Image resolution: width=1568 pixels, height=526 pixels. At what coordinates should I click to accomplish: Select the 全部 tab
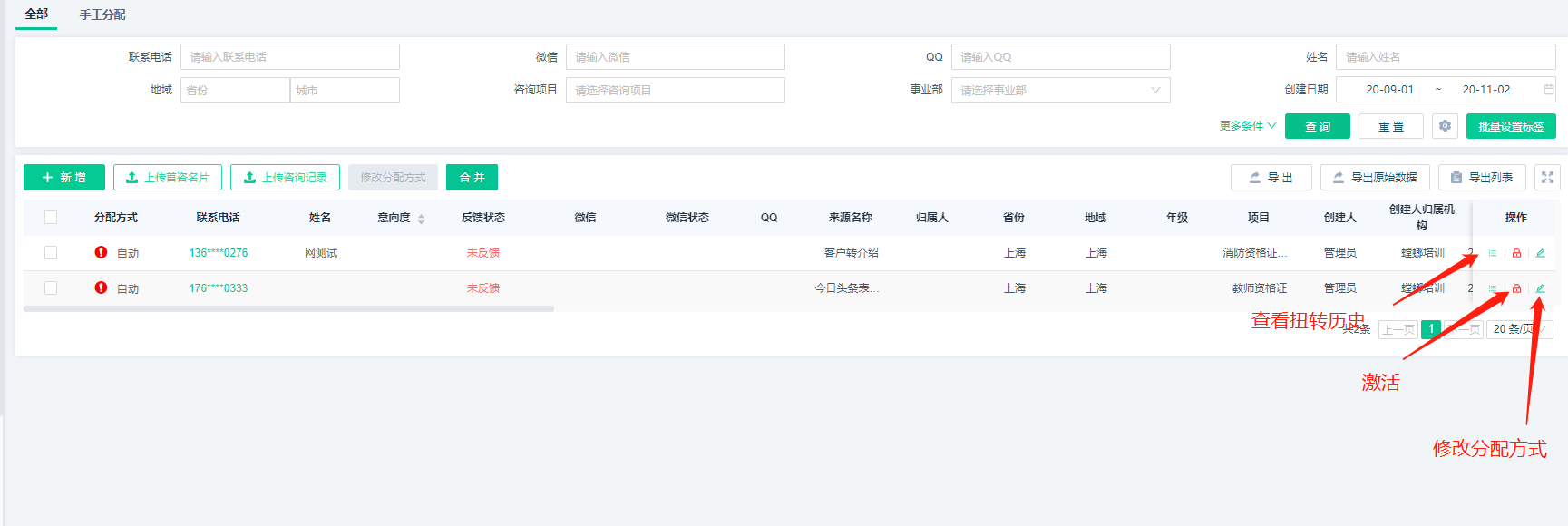pyautogui.click(x=36, y=15)
